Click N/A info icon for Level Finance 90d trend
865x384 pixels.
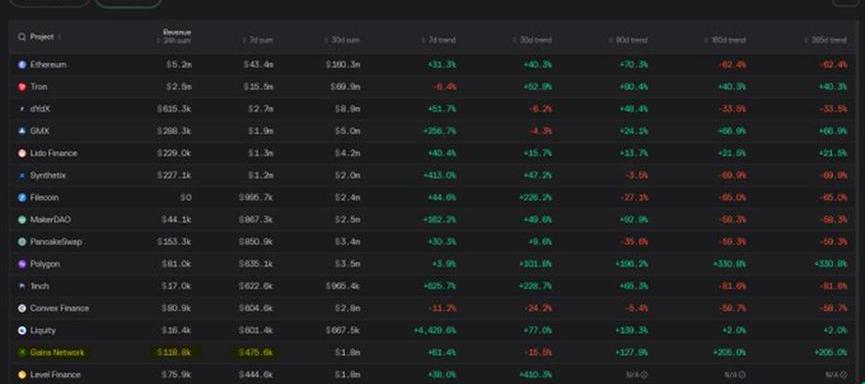pos(643,375)
